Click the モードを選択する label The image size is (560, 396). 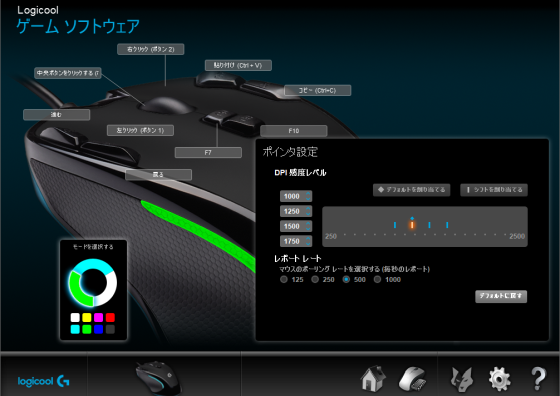[x=93, y=246]
